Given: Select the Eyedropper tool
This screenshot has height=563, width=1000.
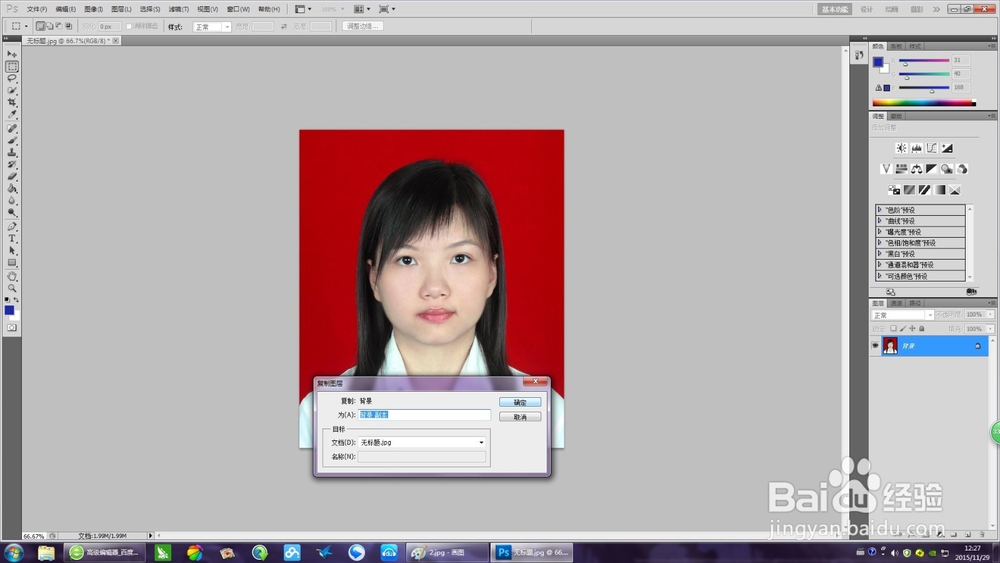Looking at the screenshot, I should coord(12,115).
